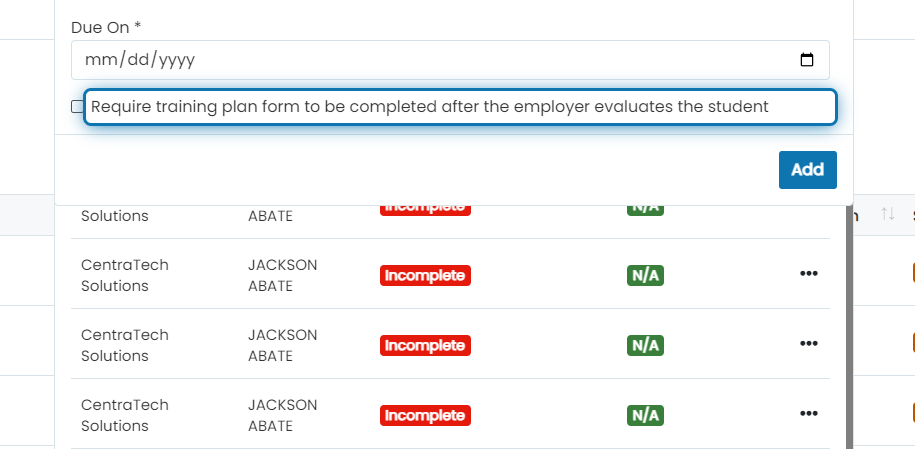Open ellipsis menu for bottom JACKSON ABATE row
This screenshot has height=449, width=915.
tap(808, 413)
